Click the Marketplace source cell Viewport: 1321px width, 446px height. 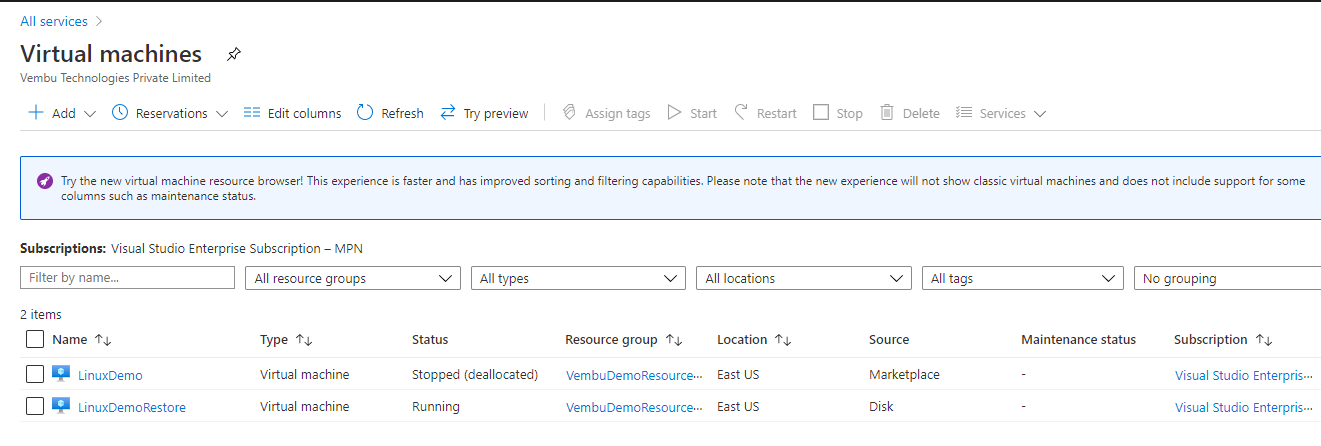[x=904, y=375]
